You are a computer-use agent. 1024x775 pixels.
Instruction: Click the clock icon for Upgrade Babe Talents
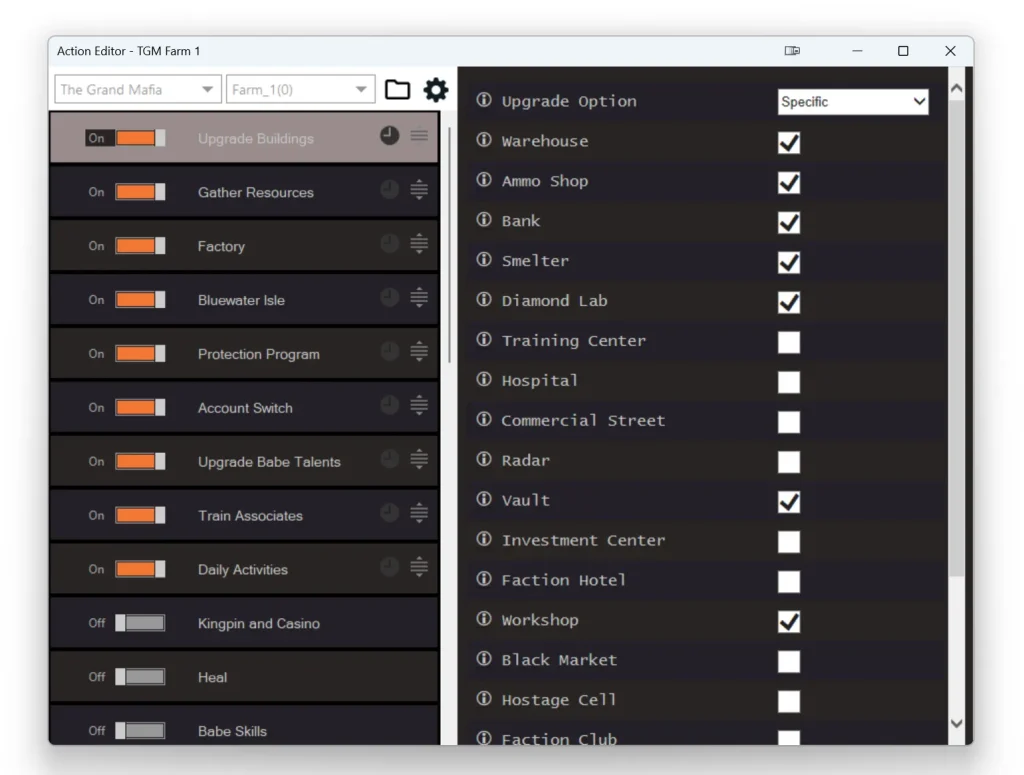point(390,459)
